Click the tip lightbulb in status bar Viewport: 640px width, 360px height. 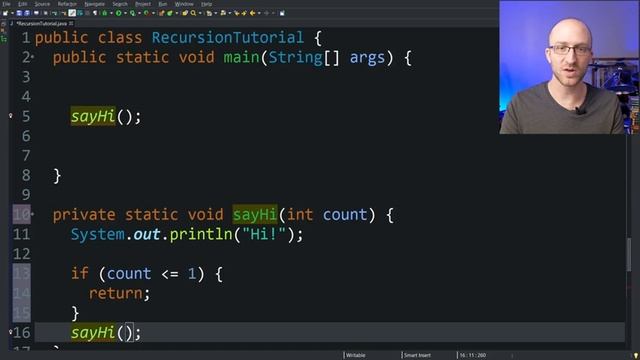click(x=636, y=356)
